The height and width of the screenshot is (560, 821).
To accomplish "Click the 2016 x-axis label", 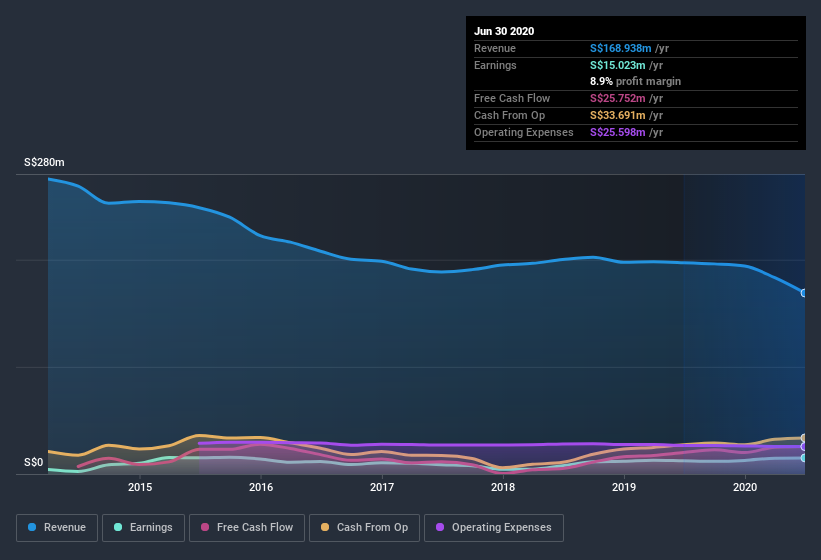I will pos(261,487).
